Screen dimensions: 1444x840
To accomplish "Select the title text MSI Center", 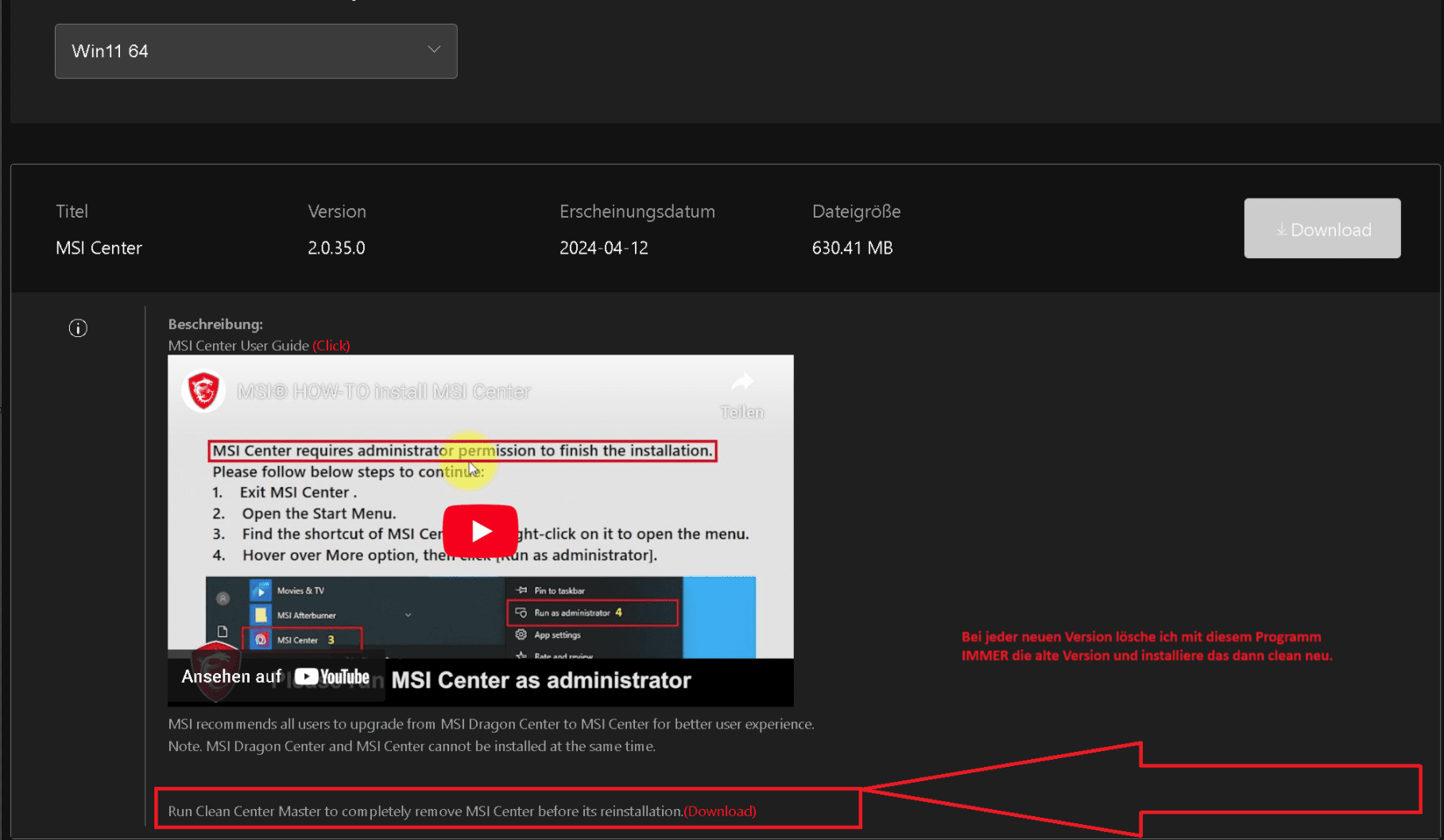I will point(99,248).
